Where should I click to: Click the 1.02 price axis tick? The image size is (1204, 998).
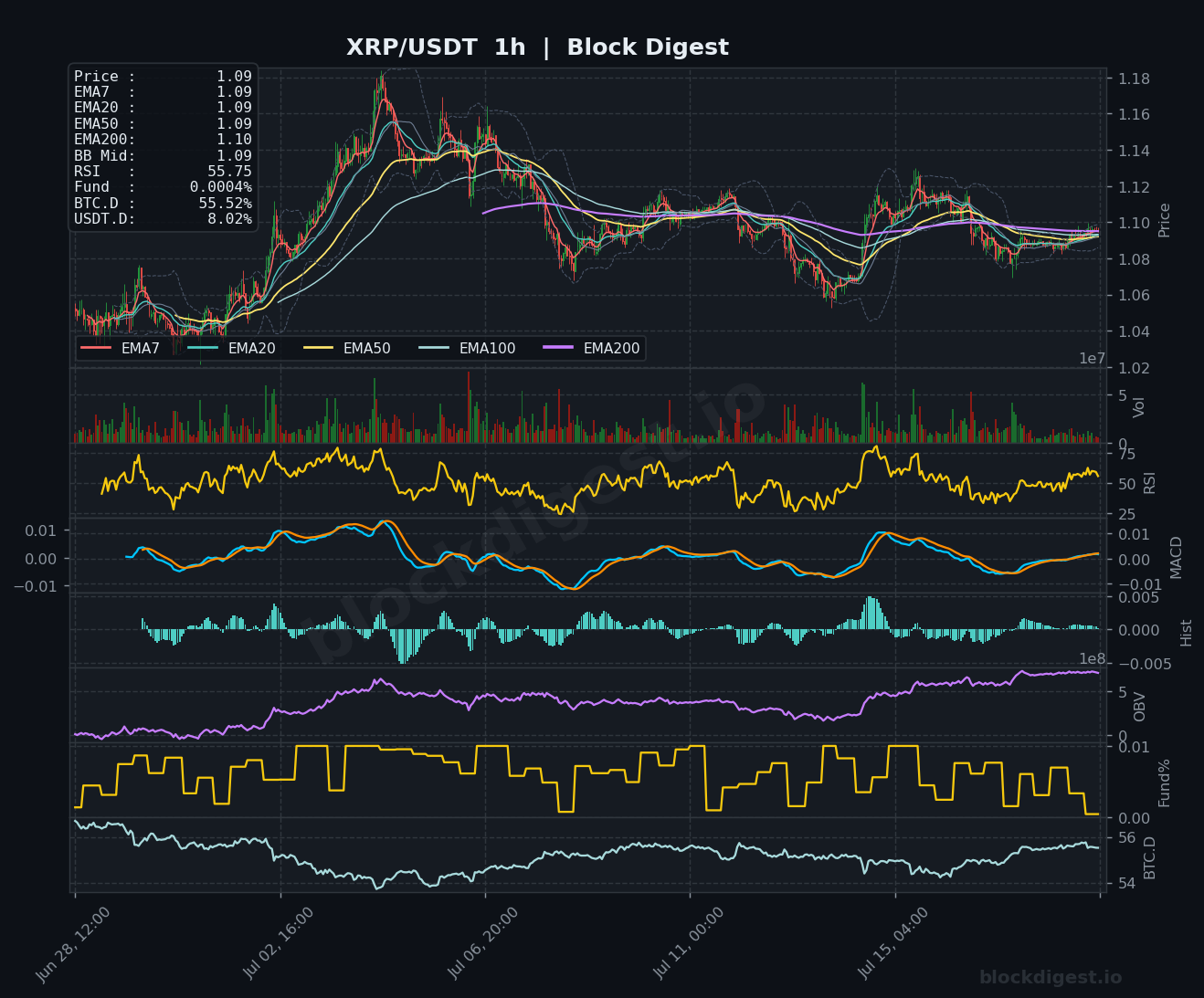tap(1135, 368)
